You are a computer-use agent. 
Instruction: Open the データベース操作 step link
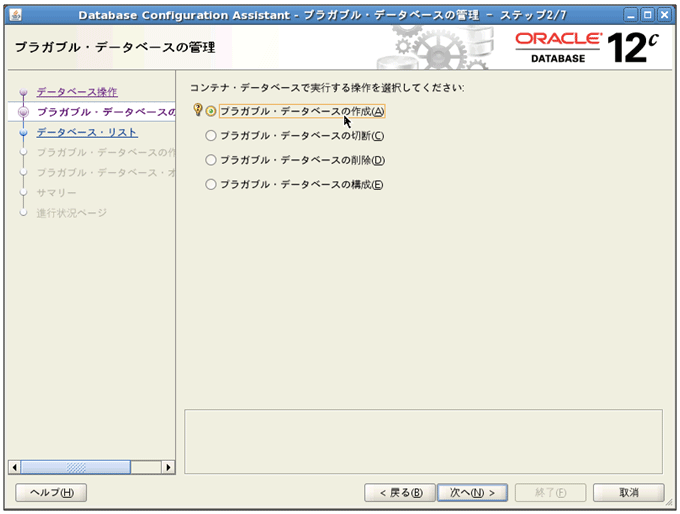coord(77,92)
